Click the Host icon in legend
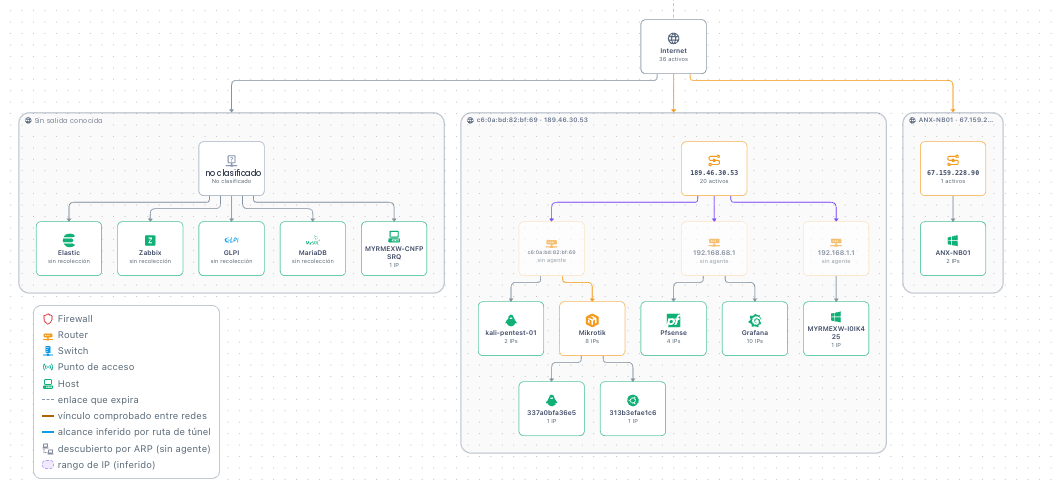The height and width of the screenshot is (490, 1055). pyautogui.click(x=48, y=384)
